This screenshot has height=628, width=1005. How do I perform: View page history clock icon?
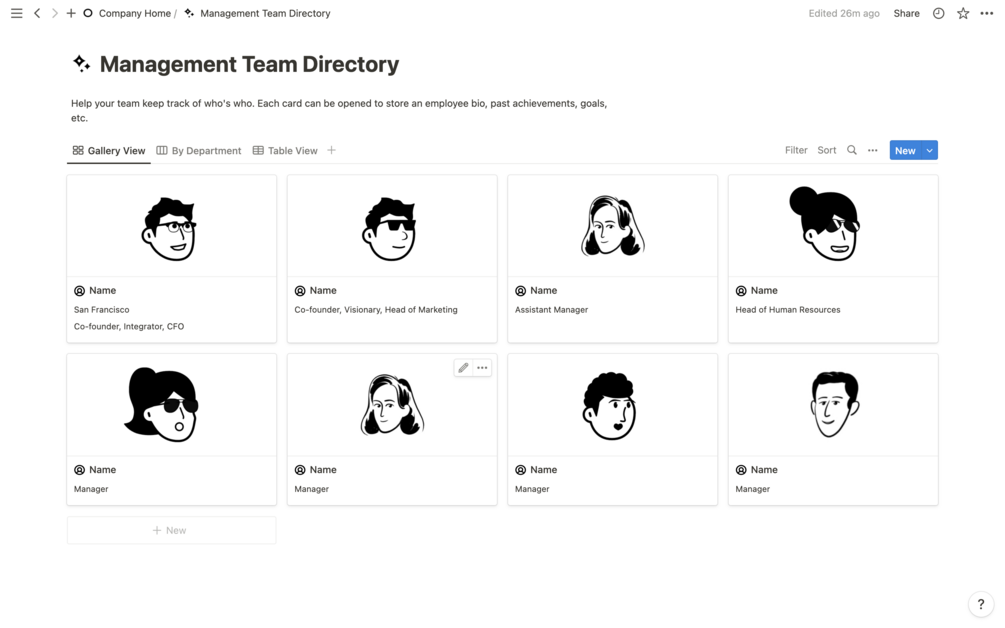[x=938, y=13]
